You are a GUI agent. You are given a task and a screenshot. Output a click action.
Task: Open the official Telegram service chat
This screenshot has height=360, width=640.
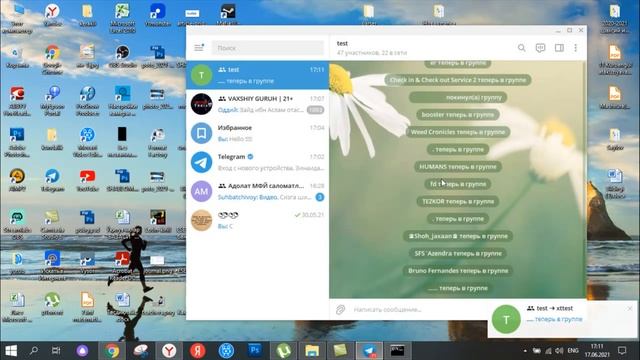click(258, 162)
